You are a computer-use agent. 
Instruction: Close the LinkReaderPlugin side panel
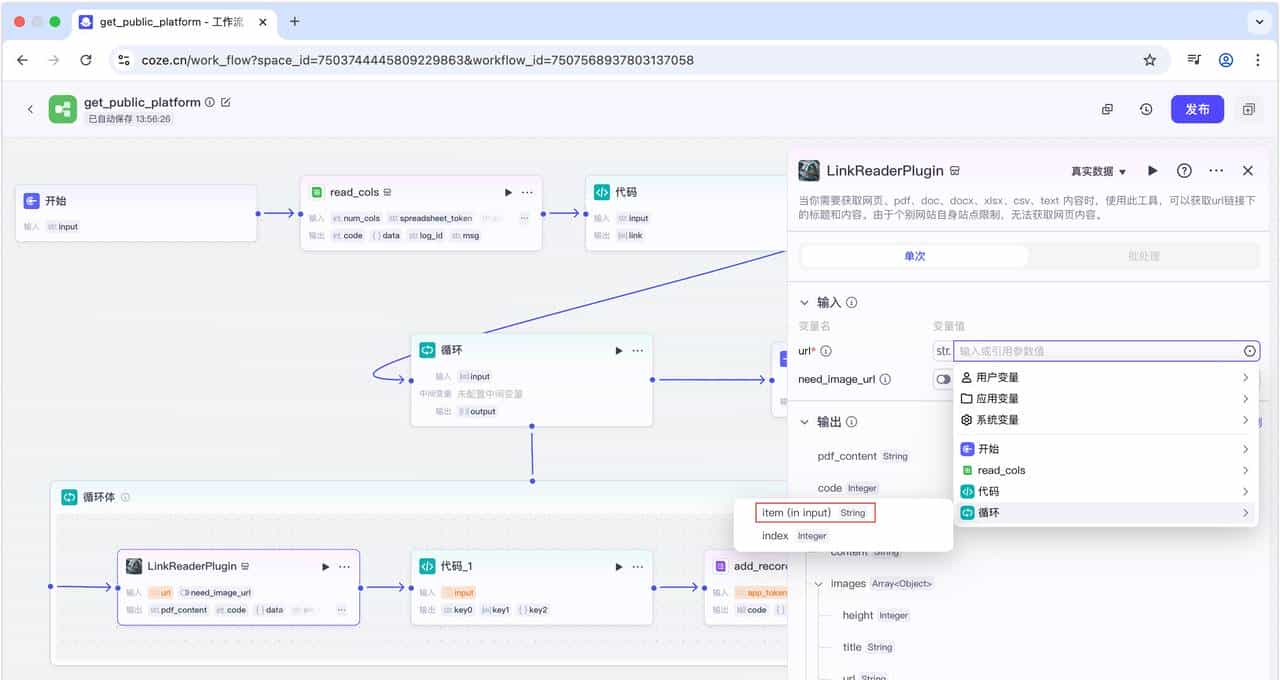click(x=1248, y=171)
